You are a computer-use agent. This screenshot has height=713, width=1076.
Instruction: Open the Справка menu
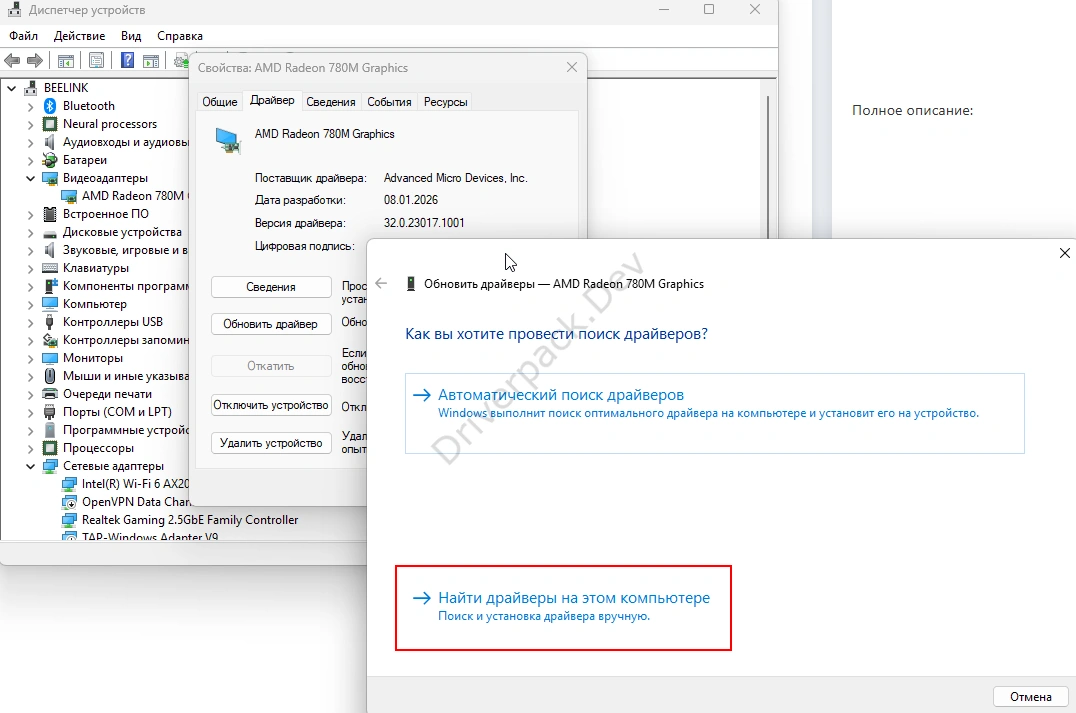pos(180,36)
